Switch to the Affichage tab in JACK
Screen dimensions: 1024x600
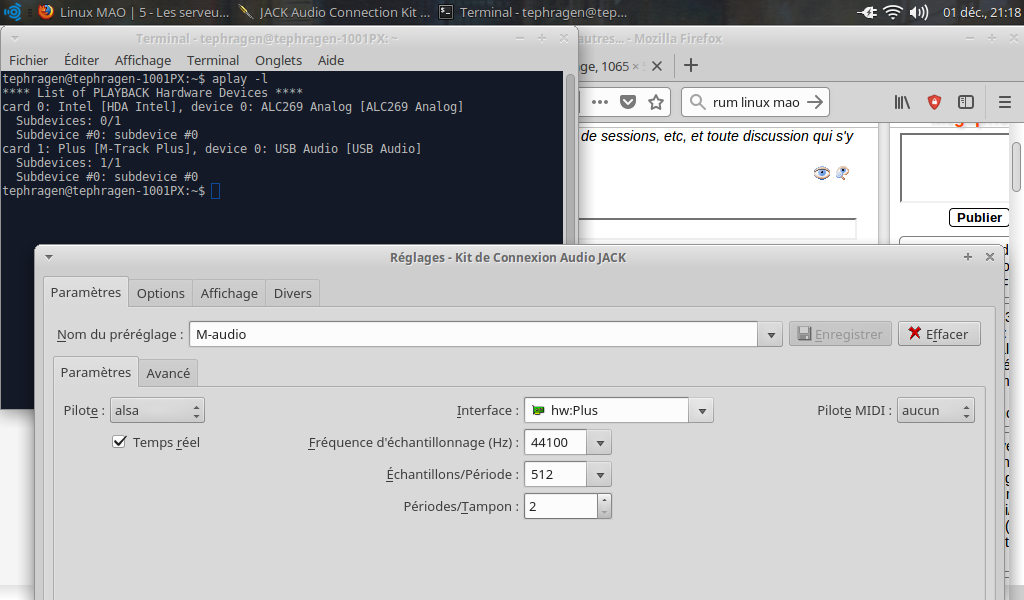(x=229, y=293)
